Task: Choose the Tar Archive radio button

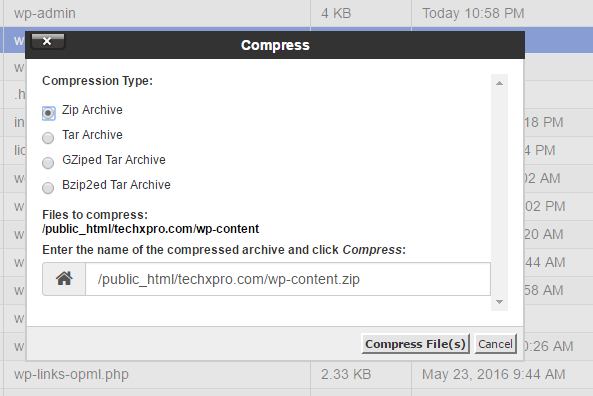Action: point(48,138)
